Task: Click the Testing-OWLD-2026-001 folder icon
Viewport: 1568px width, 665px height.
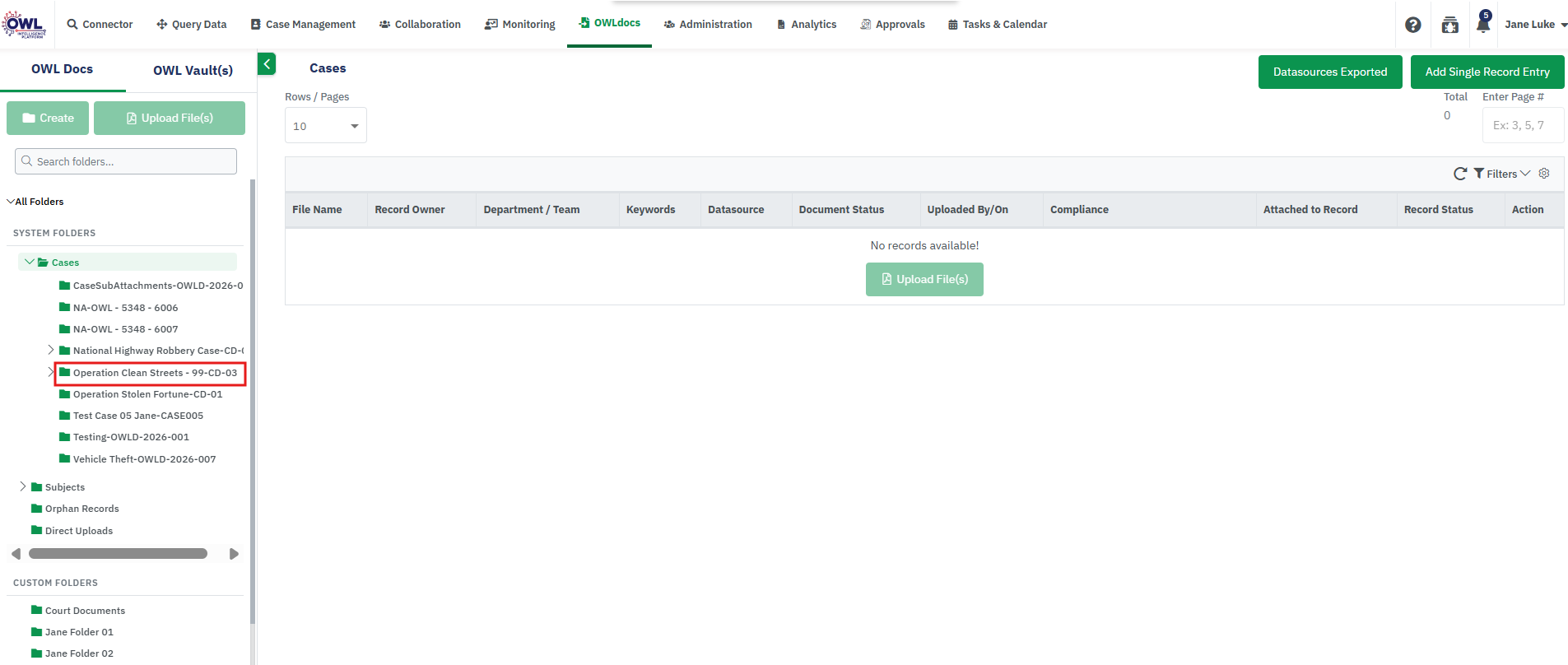Action: coord(64,437)
